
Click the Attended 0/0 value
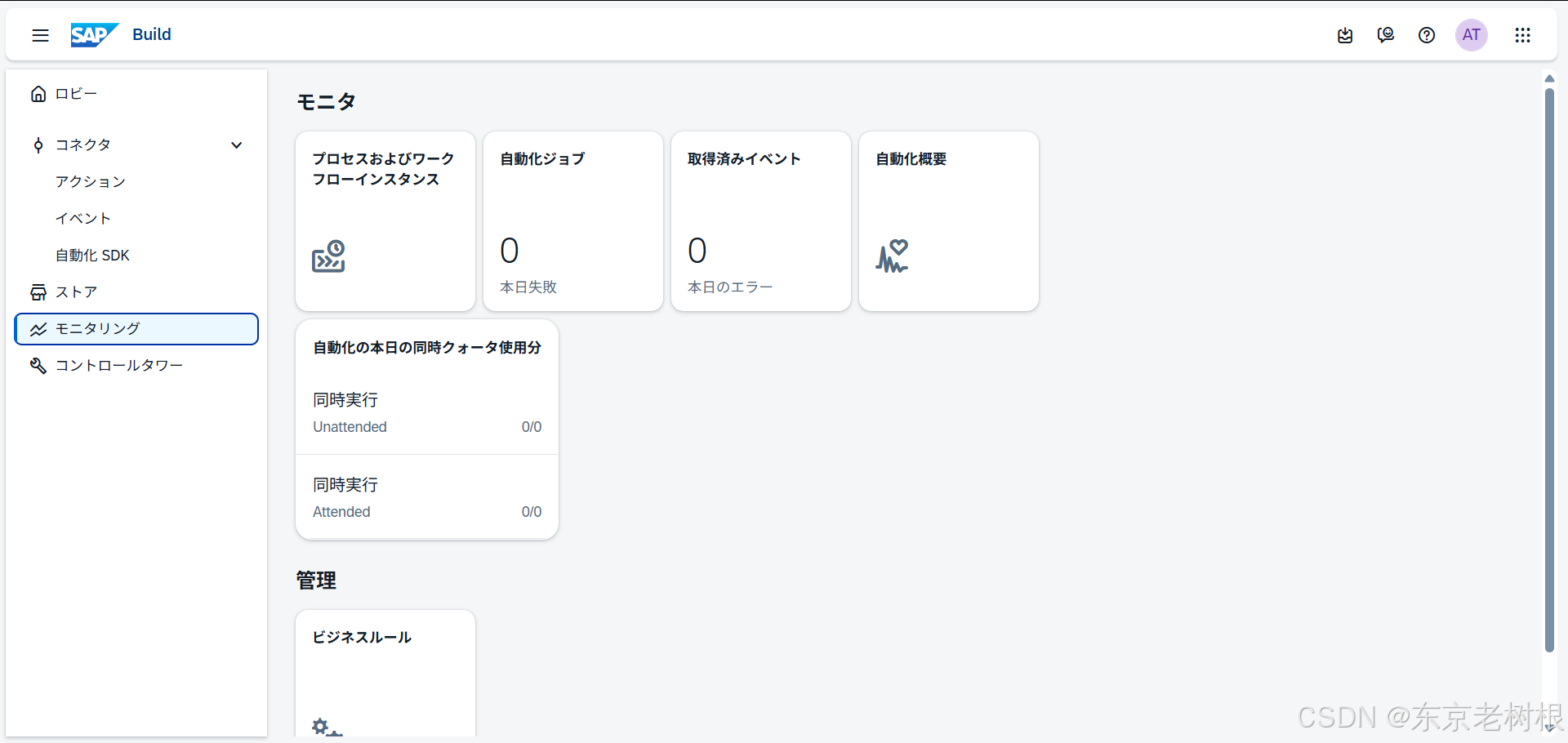(x=532, y=512)
